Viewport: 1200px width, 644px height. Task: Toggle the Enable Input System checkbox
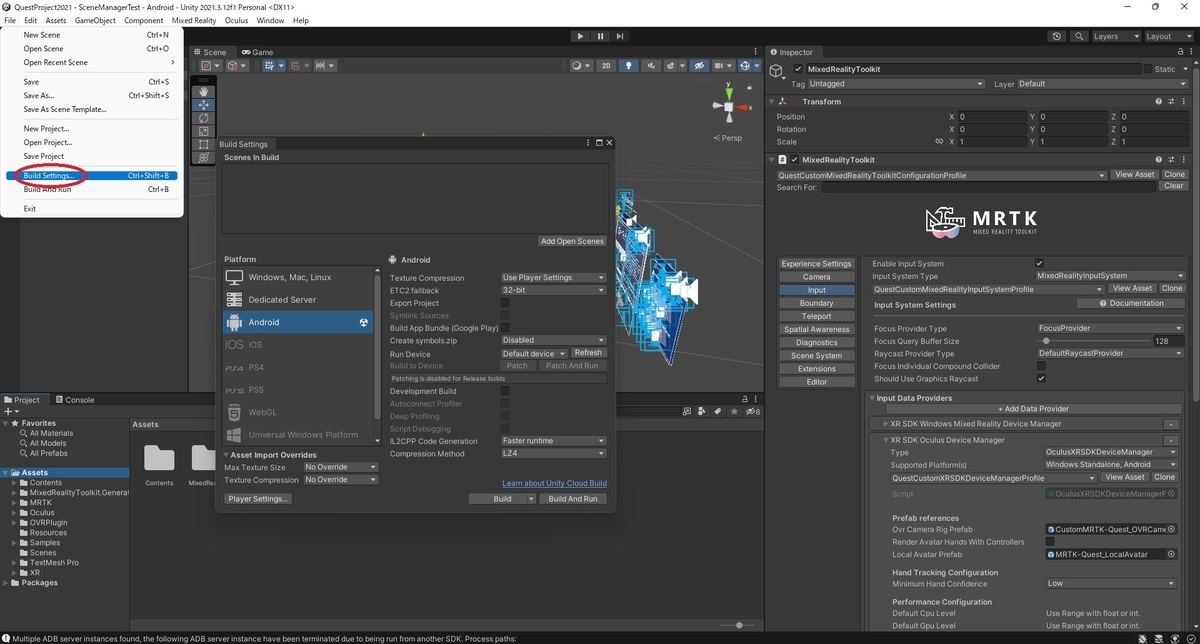1040,263
